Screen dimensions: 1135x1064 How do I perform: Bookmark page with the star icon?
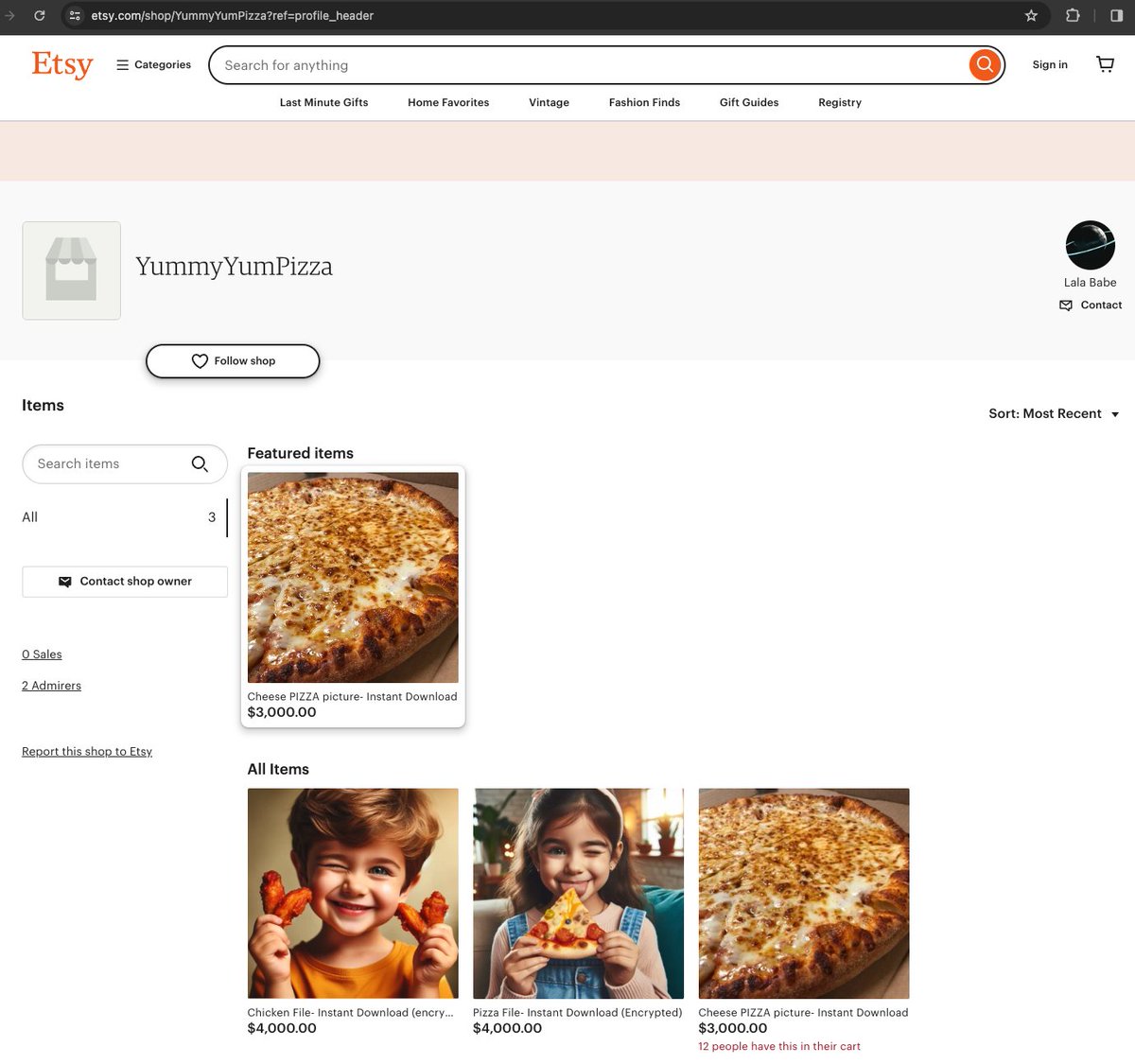[x=1031, y=15]
